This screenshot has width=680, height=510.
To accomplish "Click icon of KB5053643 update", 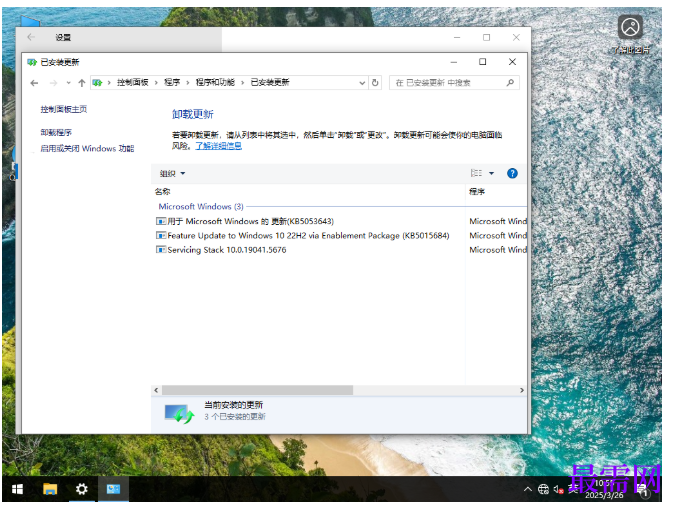I will point(161,221).
